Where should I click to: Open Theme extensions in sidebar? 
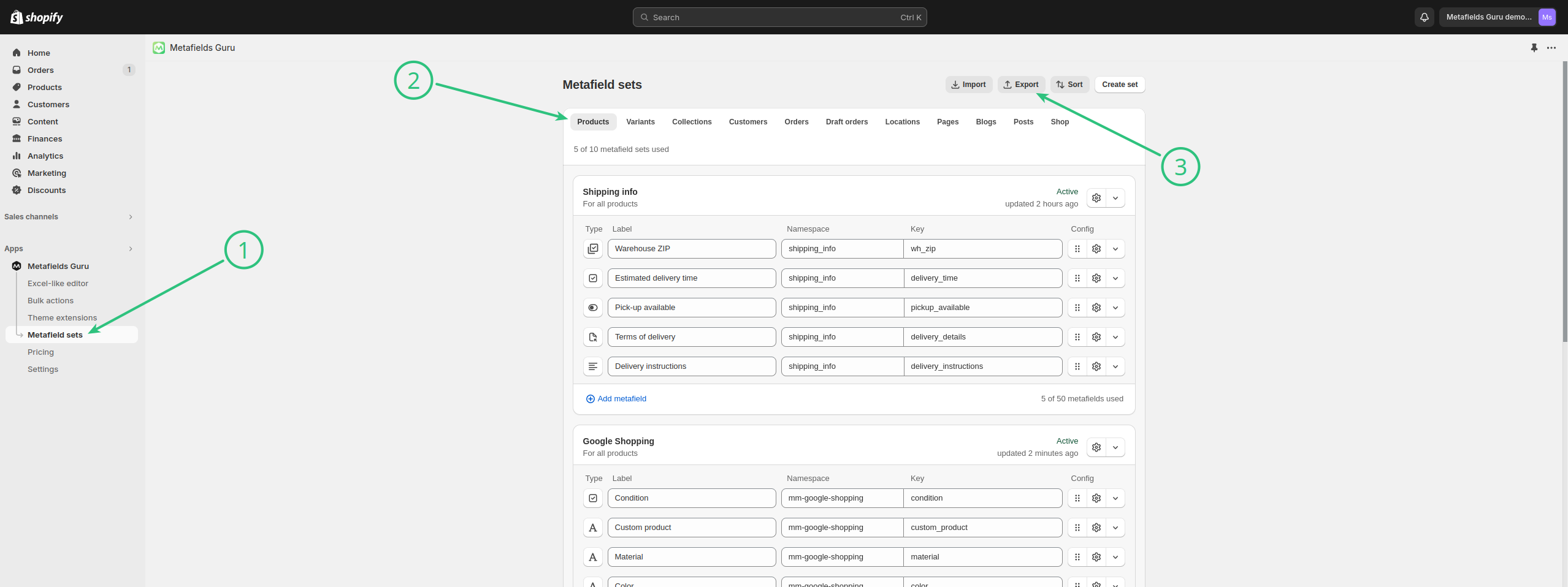tap(62, 317)
